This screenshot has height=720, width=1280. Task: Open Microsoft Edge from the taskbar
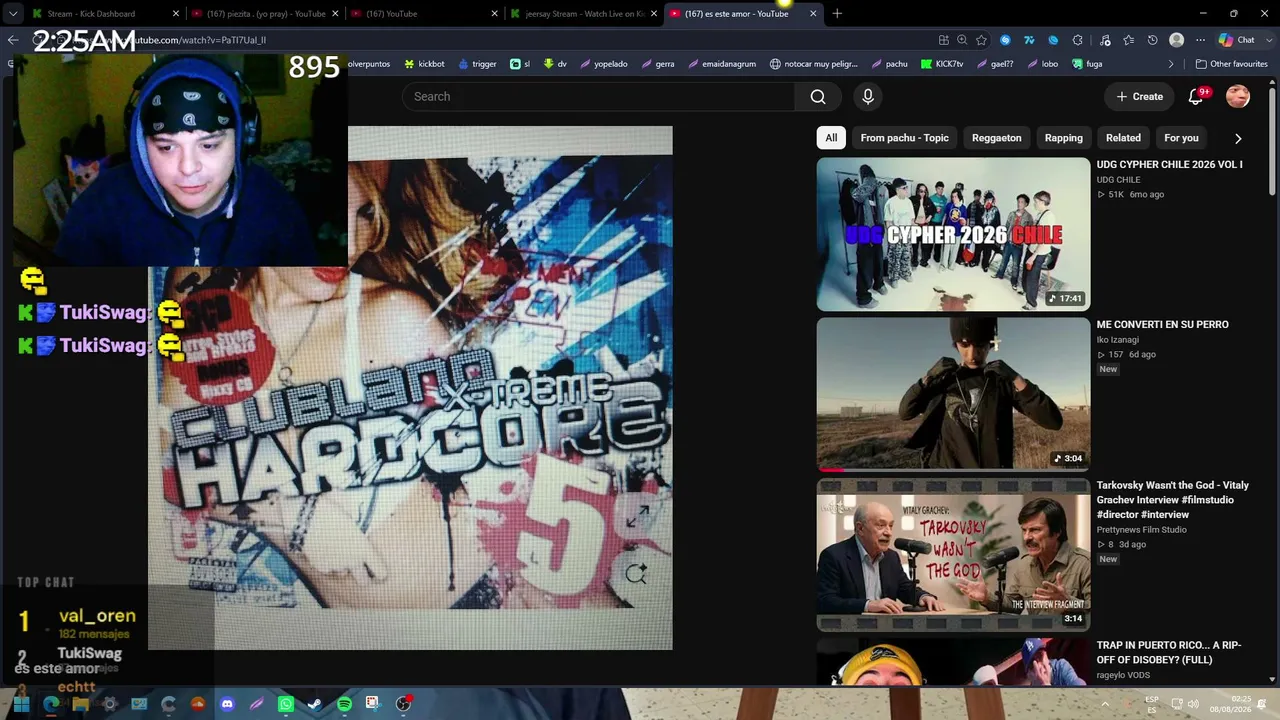click(x=51, y=704)
